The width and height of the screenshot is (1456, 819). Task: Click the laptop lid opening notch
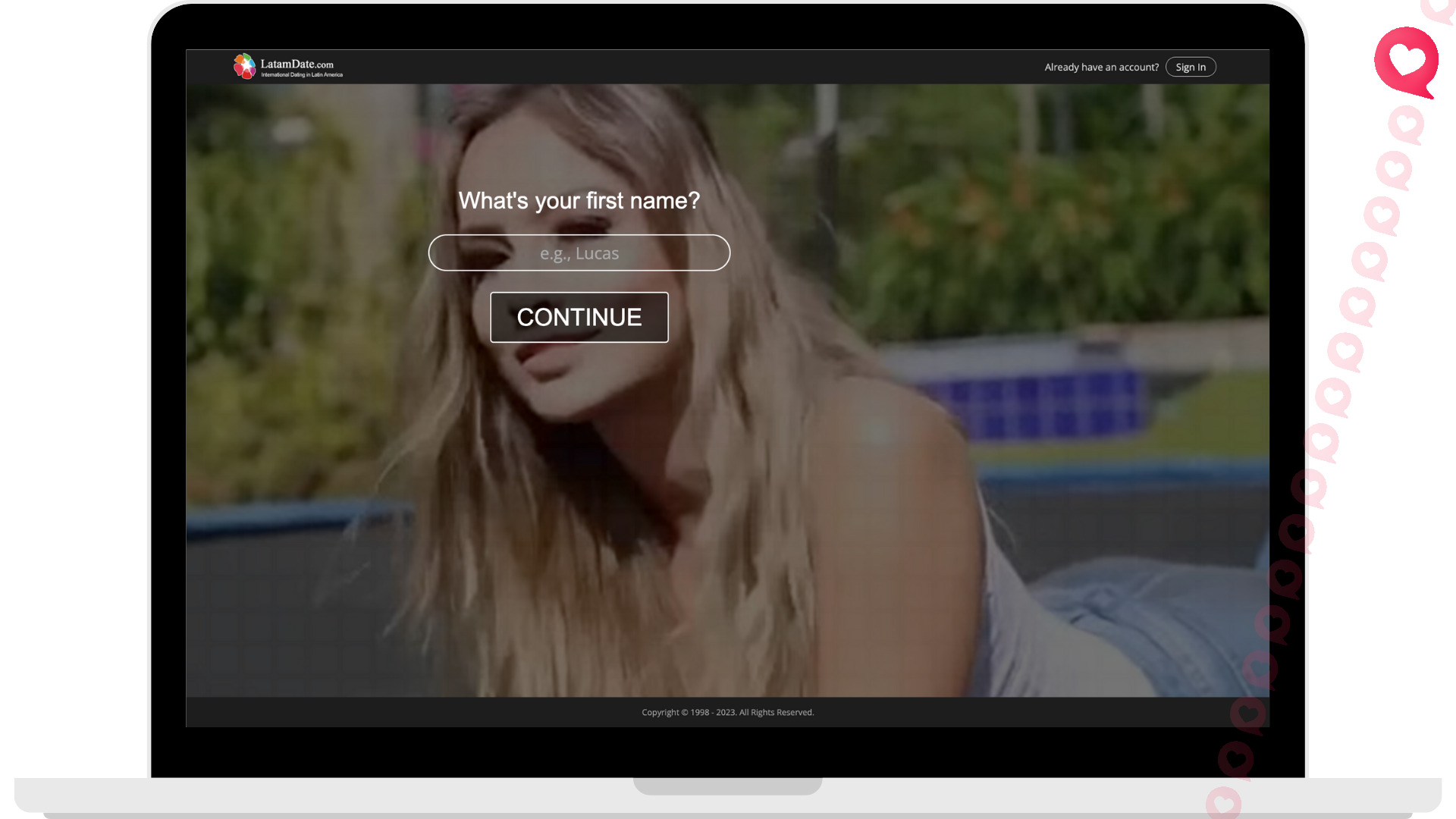coord(727,786)
